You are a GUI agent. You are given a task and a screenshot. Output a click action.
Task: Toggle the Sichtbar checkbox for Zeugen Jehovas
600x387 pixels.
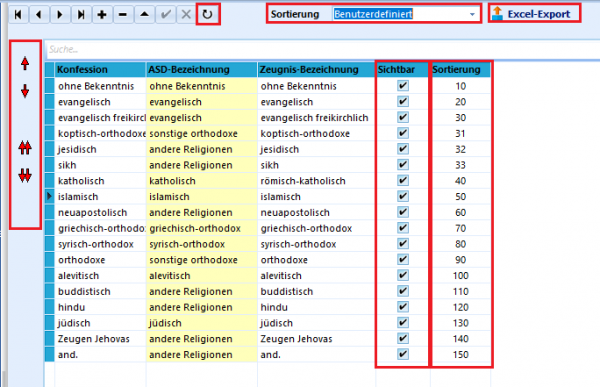pyautogui.click(x=403, y=338)
